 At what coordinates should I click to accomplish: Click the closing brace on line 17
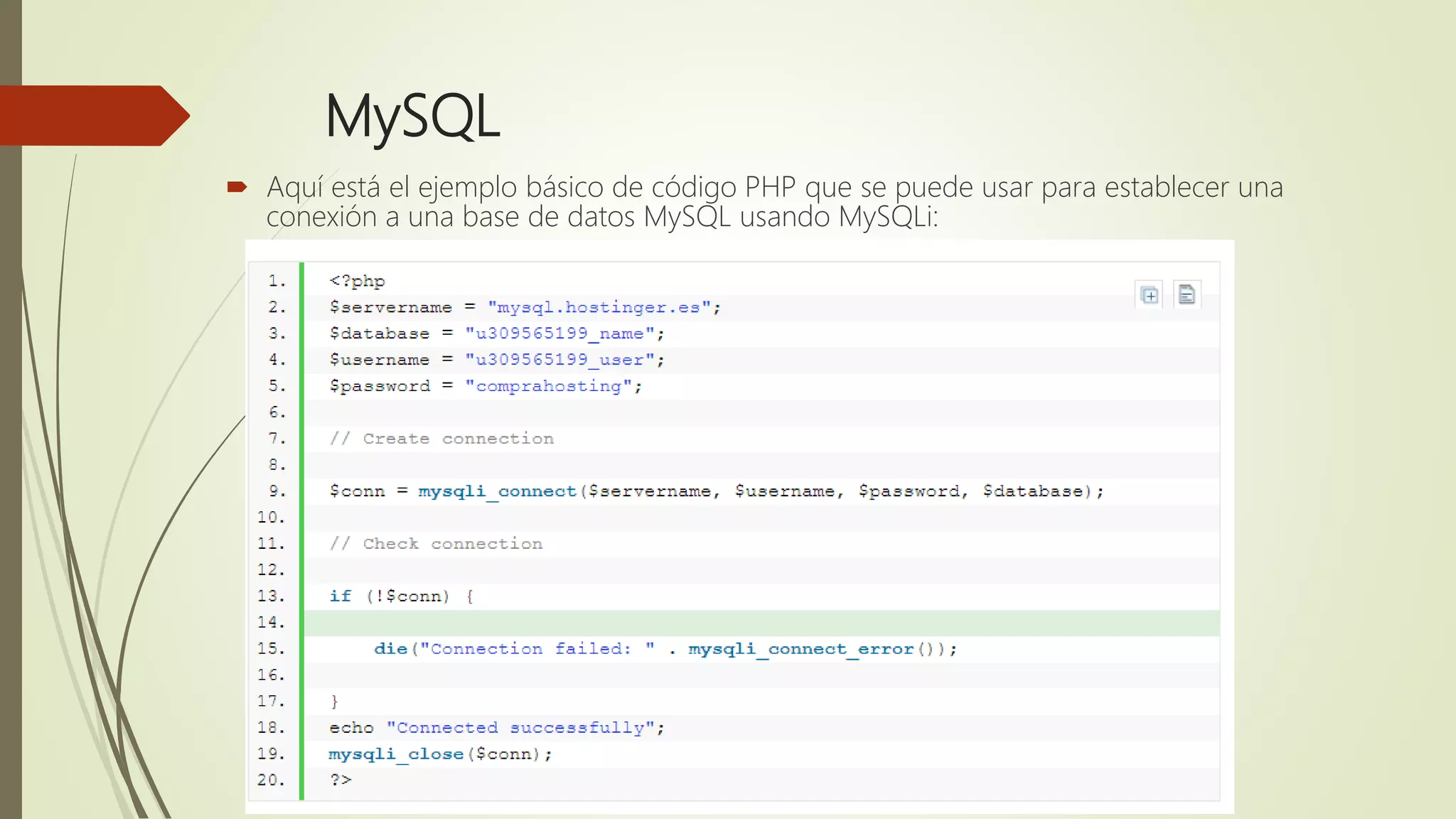click(334, 702)
